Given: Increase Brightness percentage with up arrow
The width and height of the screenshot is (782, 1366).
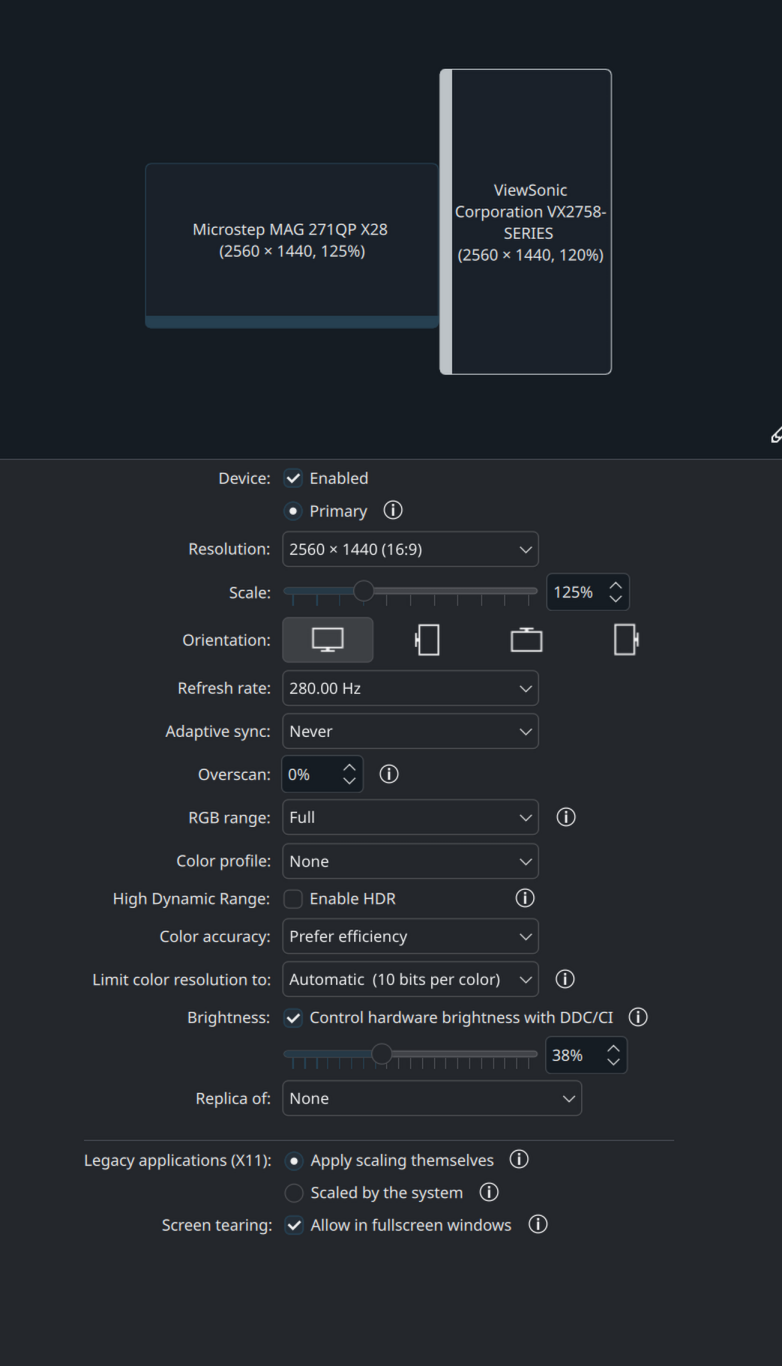Looking at the screenshot, I should (x=613, y=1047).
